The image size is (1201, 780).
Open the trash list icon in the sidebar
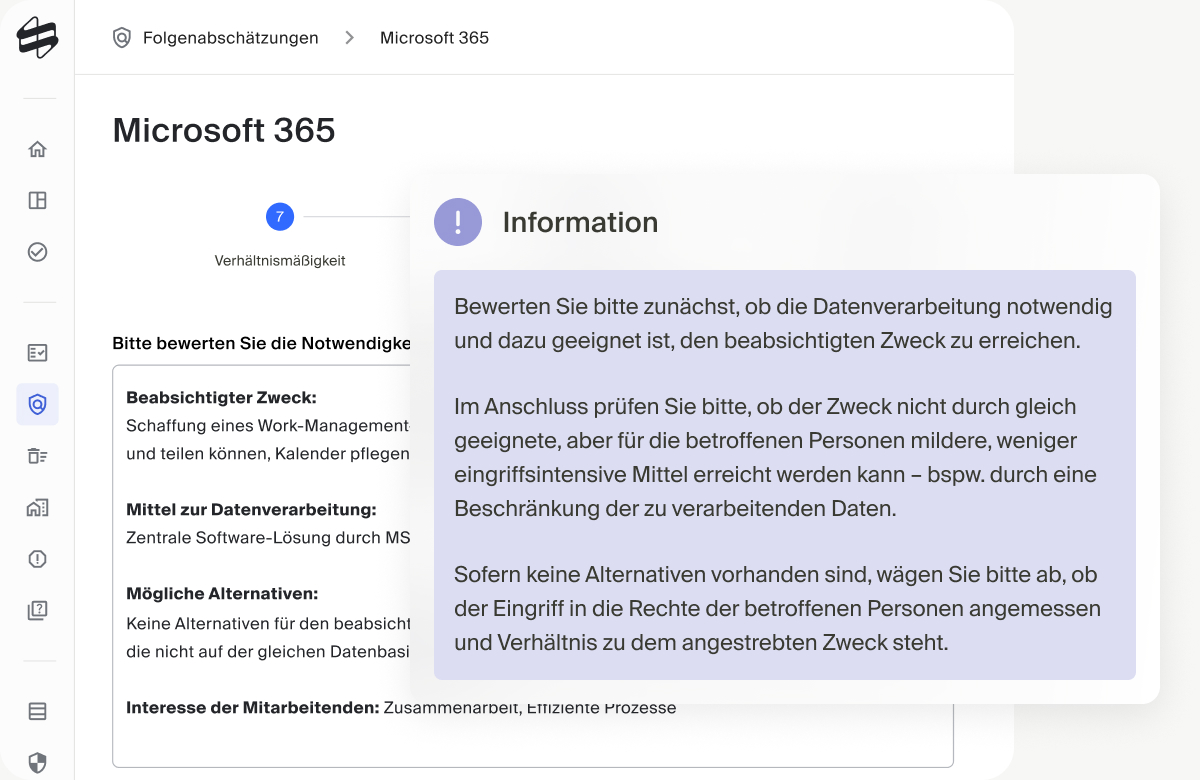click(37, 456)
